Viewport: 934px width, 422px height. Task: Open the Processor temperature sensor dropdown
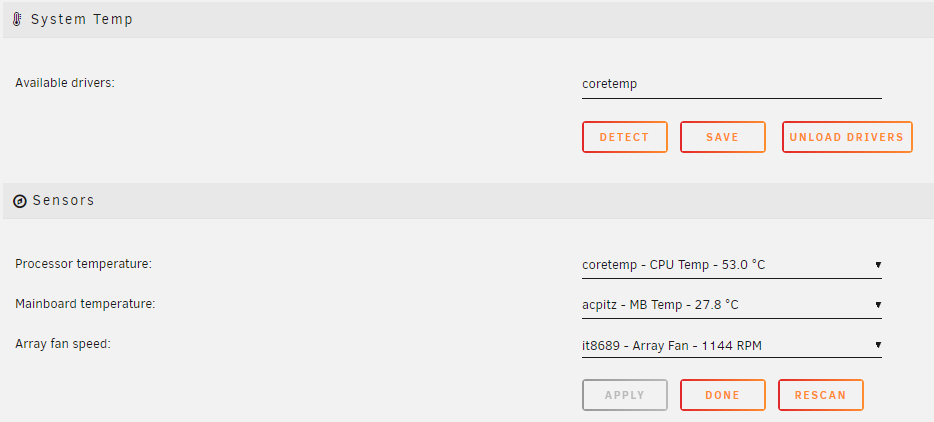pos(731,265)
